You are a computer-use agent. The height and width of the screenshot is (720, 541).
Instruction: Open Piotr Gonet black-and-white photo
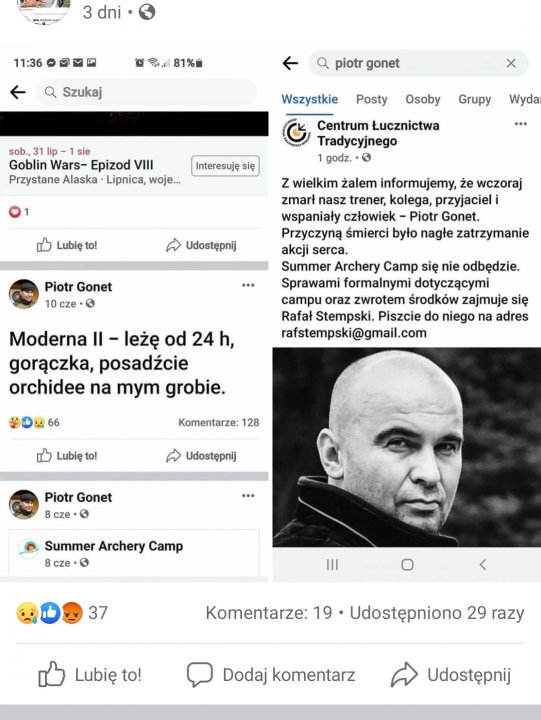click(x=407, y=447)
